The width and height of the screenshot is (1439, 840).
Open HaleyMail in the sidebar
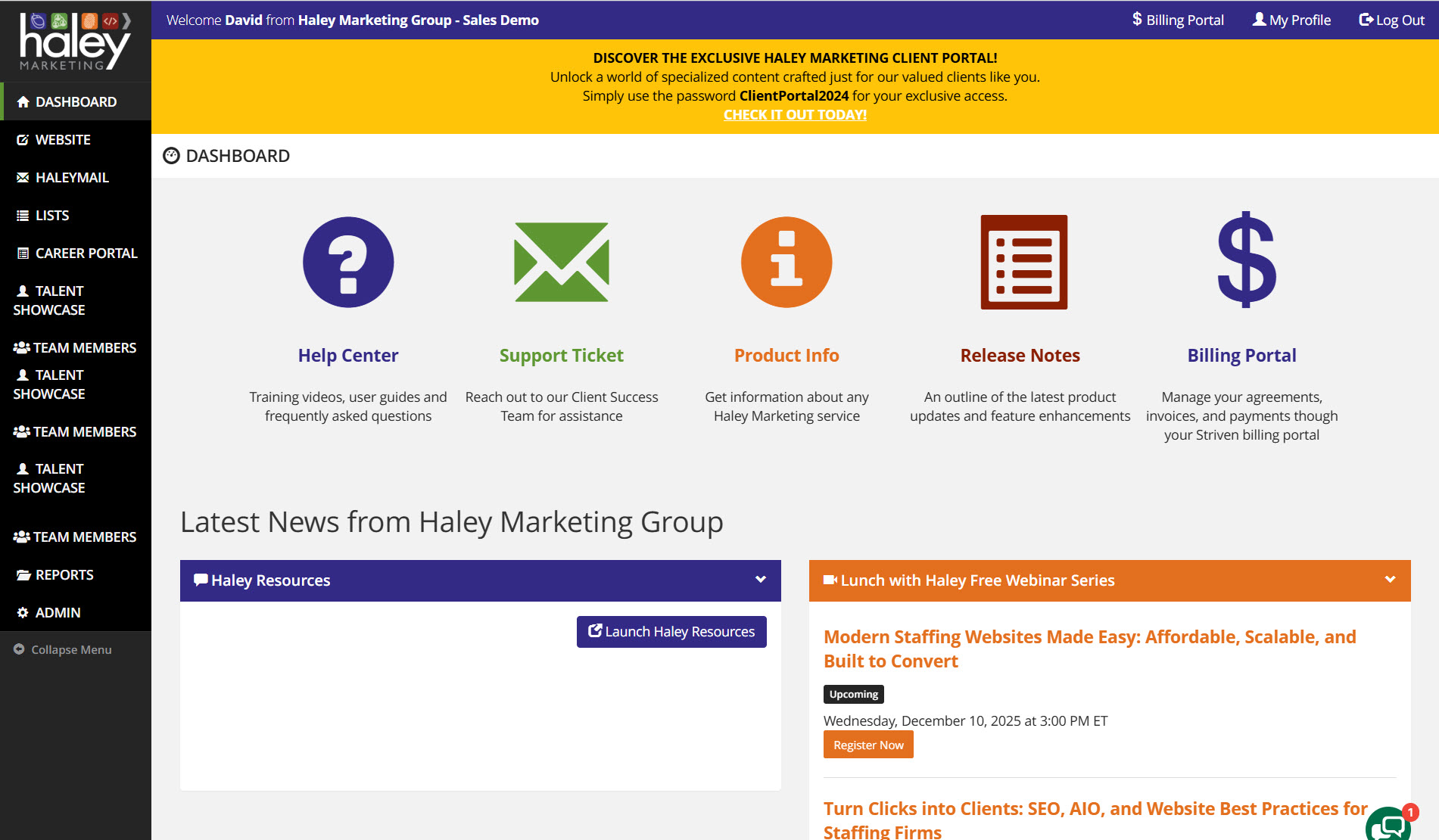click(72, 178)
